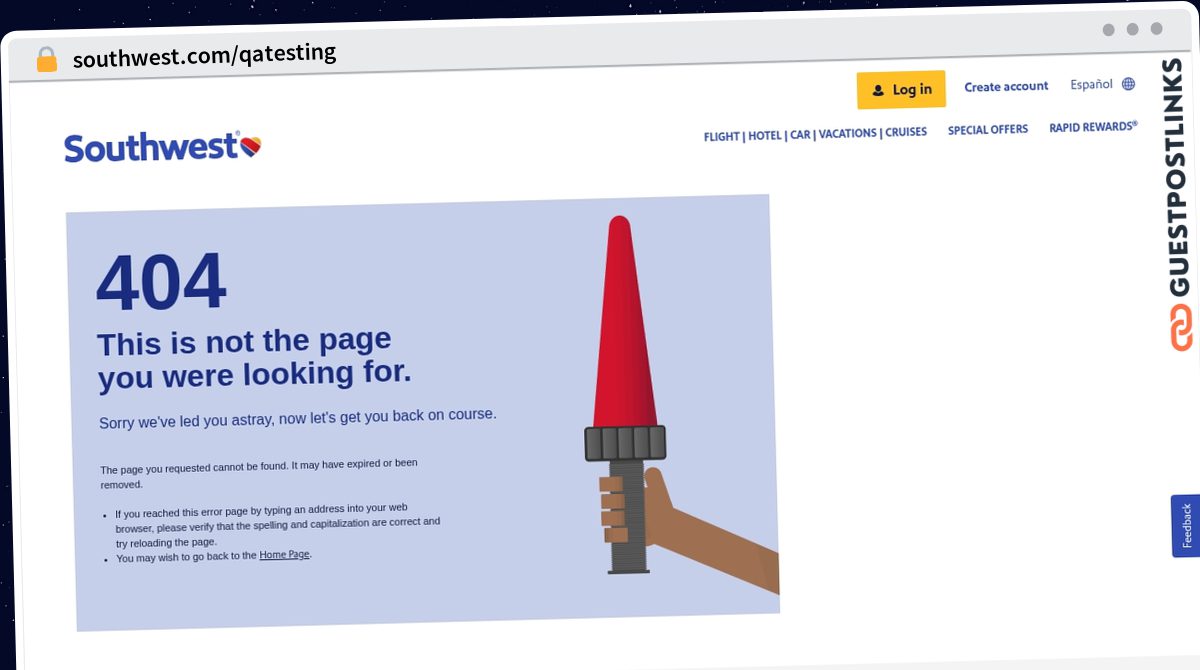The image size is (1200, 670).
Task: Open the HOTEL menu item
Action: click(x=765, y=135)
